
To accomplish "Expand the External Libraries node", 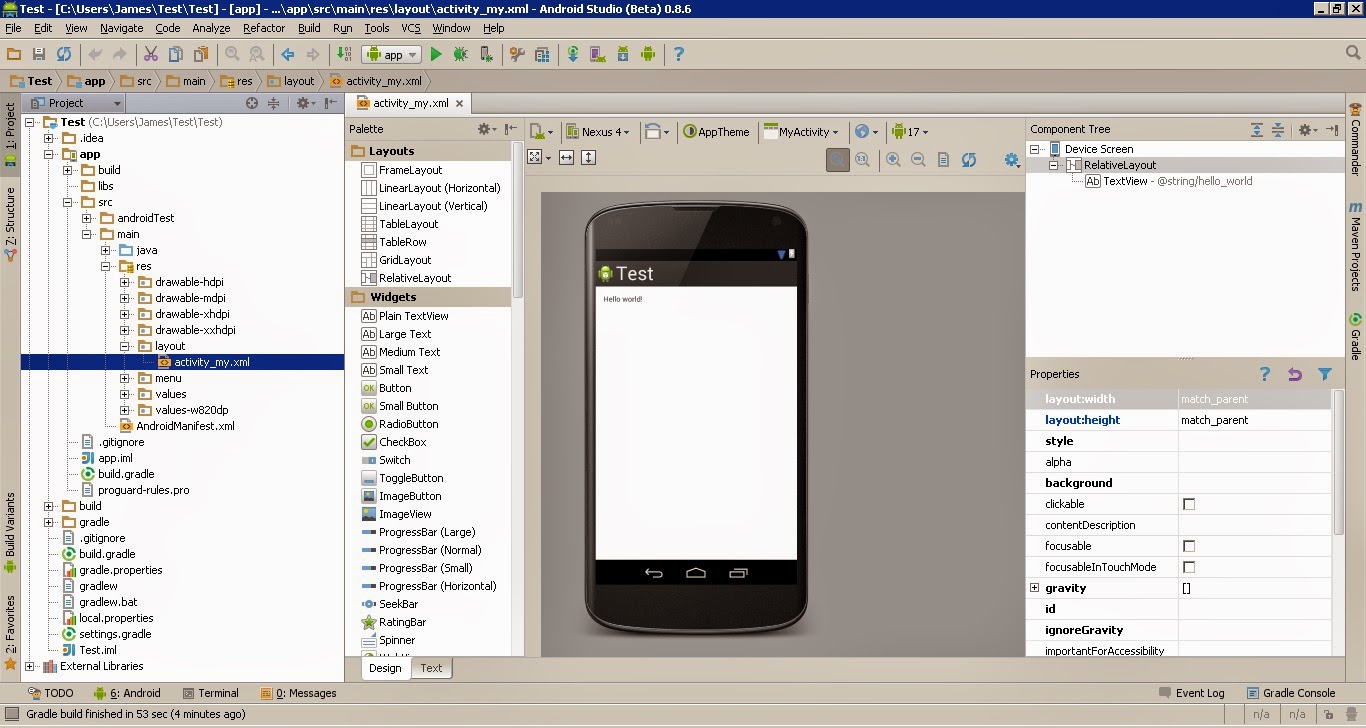I will pos(30,666).
